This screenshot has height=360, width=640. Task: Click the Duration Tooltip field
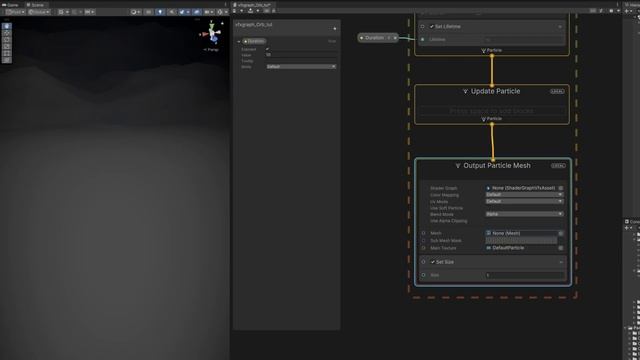(301, 60)
